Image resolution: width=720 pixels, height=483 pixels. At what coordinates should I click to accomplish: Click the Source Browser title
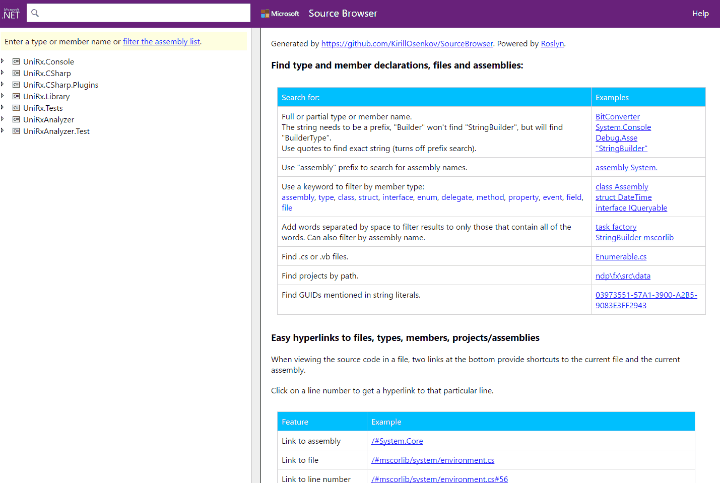(x=343, y=14)
